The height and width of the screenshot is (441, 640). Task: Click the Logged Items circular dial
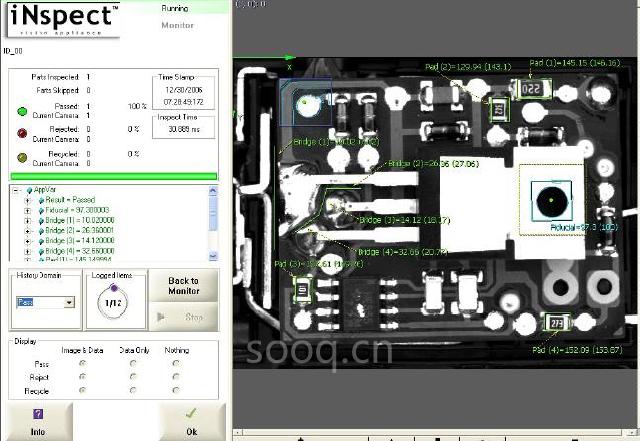(113, 301)
